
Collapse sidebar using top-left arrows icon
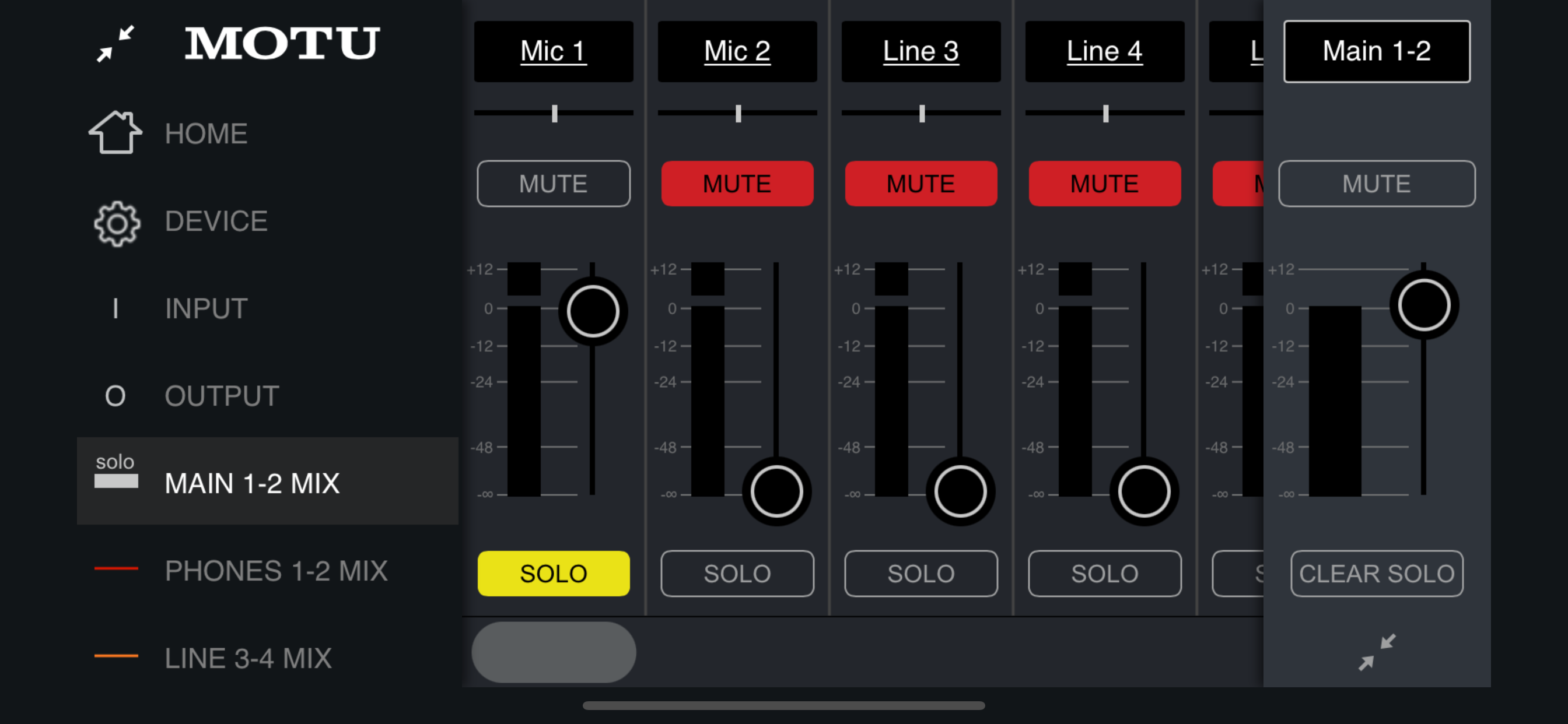pos(116,44)
